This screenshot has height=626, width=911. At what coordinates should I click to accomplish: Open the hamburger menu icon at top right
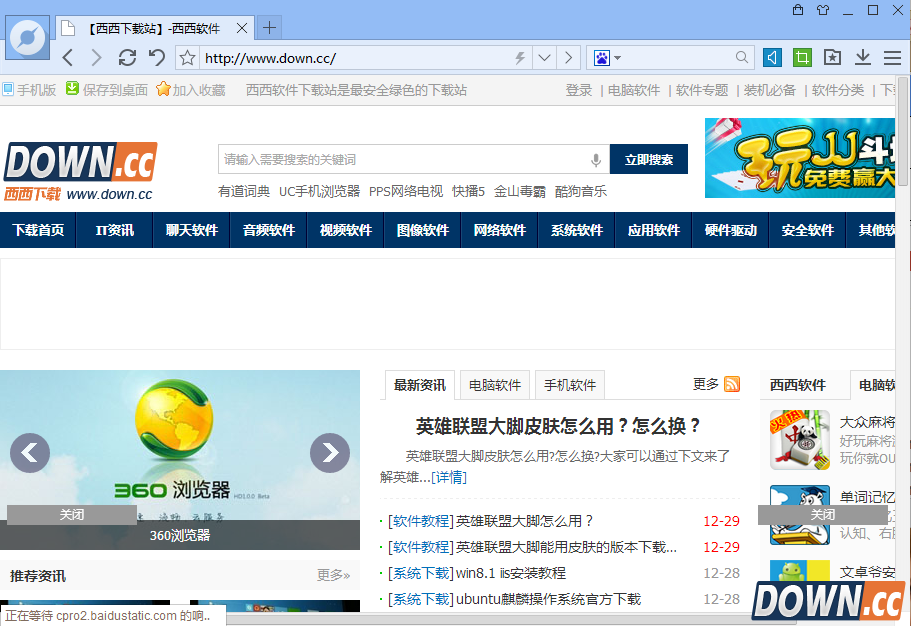tap(893, 57)
